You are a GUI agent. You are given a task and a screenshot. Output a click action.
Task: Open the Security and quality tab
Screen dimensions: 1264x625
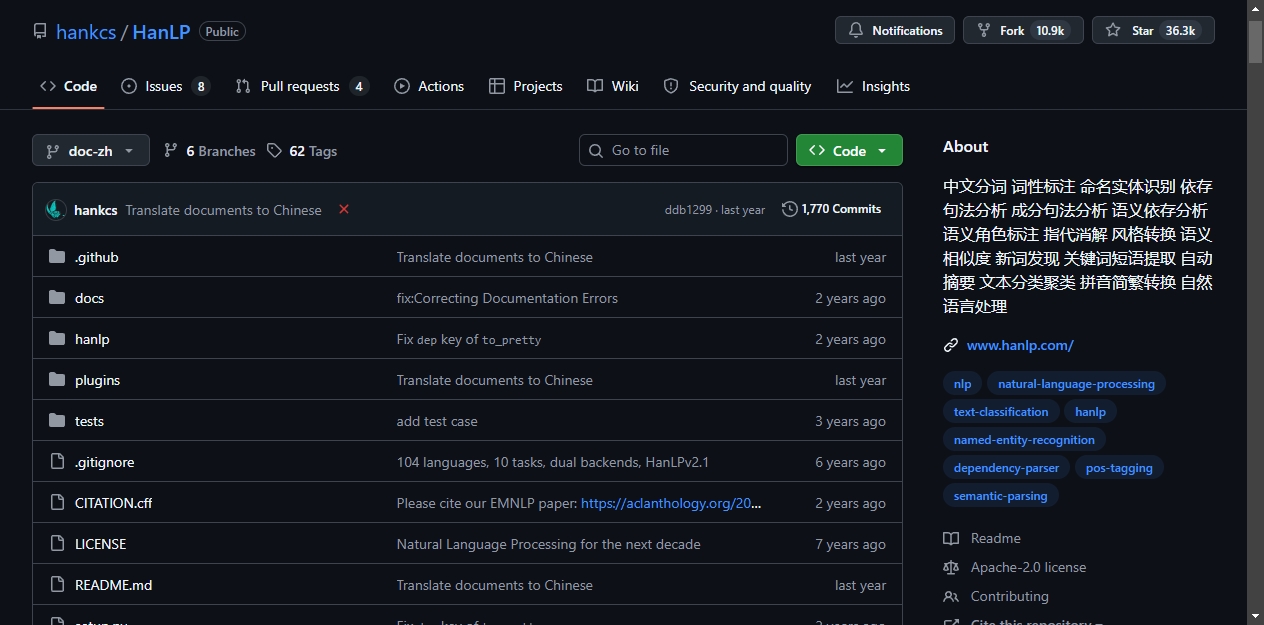738,86
